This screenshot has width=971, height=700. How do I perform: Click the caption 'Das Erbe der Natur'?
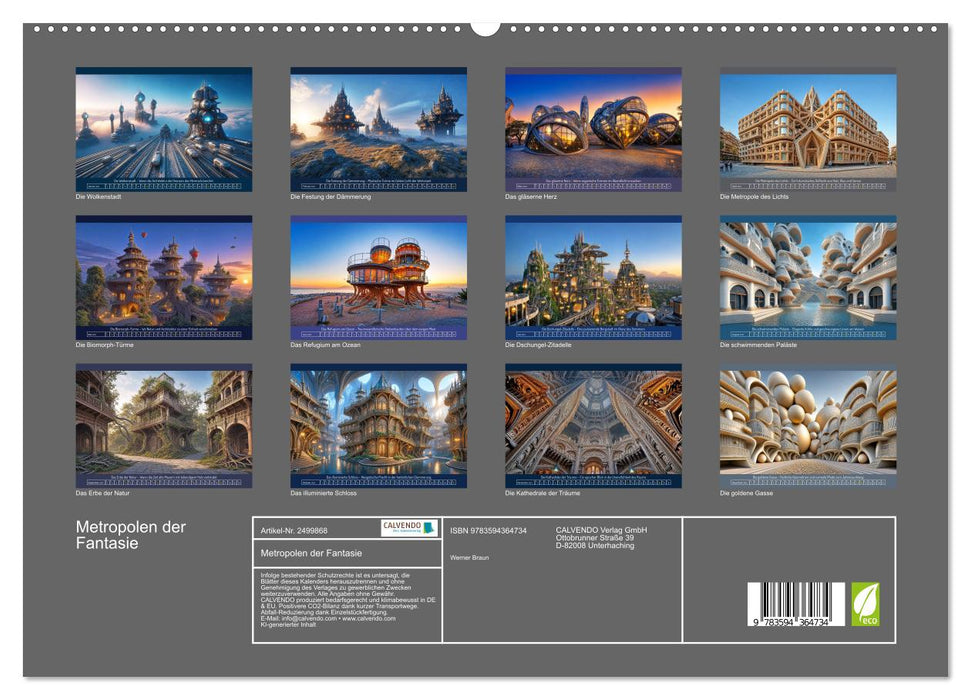coord(103,493)
